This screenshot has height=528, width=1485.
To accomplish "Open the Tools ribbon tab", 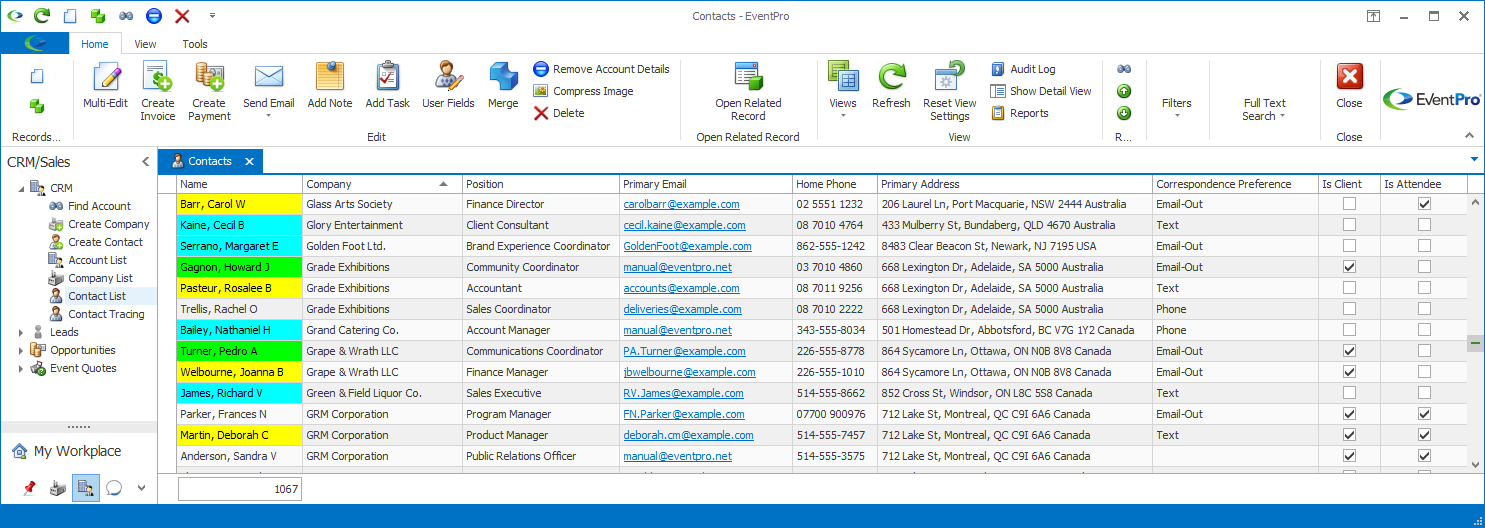I will point(195,44).
